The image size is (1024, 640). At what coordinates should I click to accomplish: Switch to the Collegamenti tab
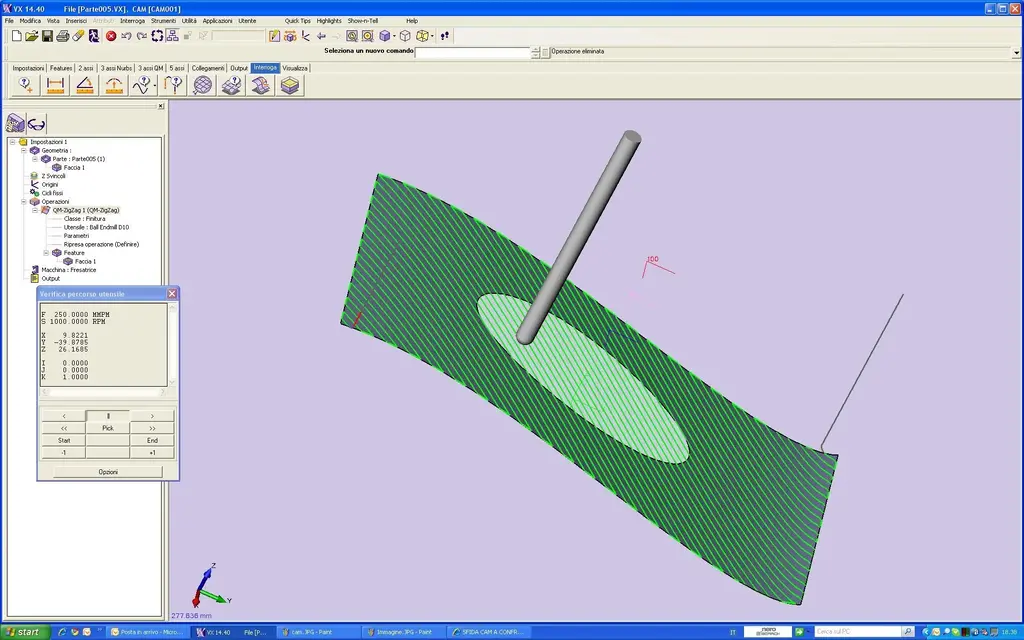(x=208, y=68)
